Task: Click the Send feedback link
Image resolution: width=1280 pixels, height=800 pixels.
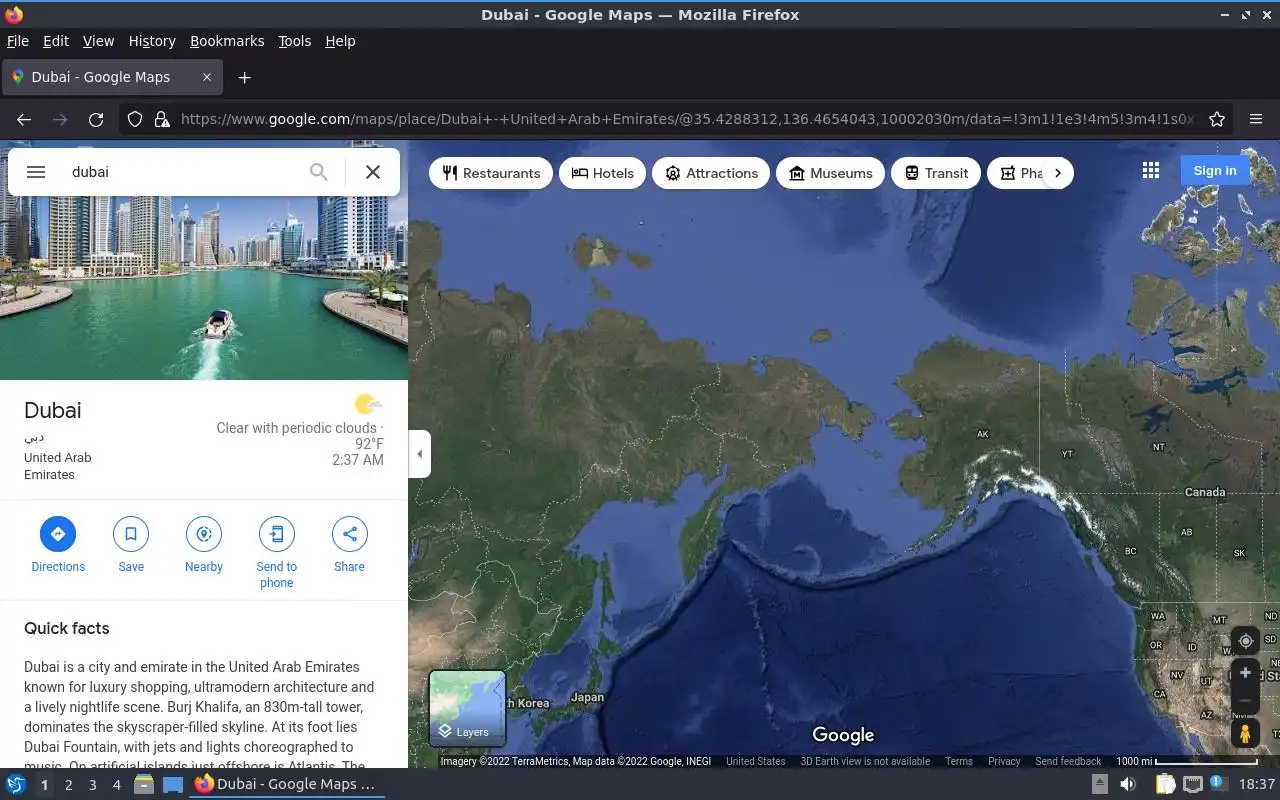Action: pyautogui.click(x=1068, y=761)
